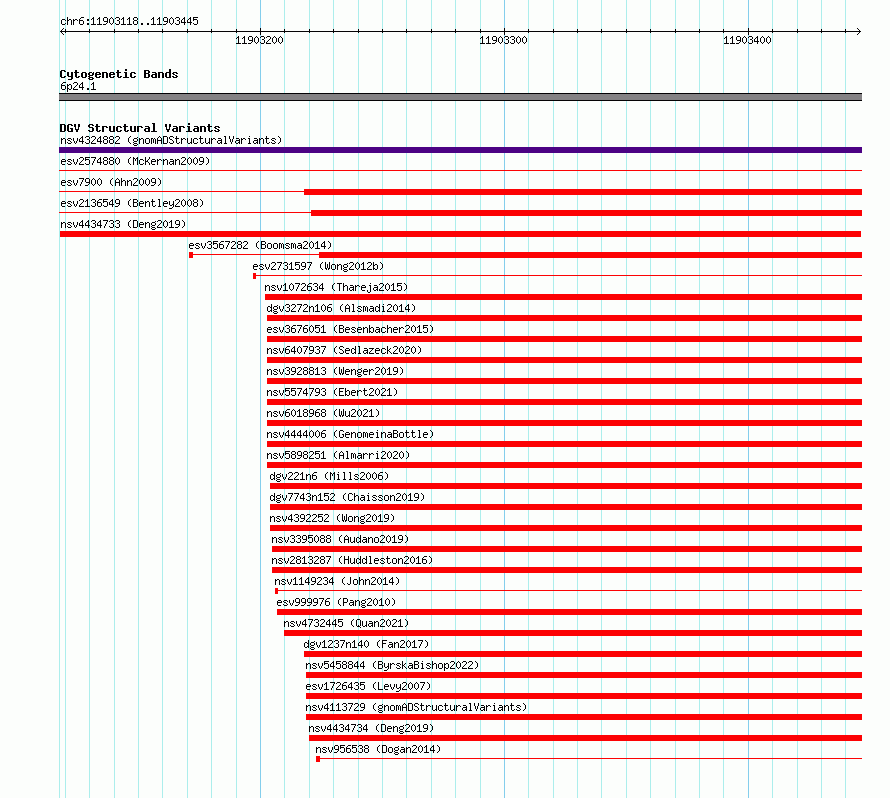The width and height of the screenshot is (890, 798).
Task: Open esv2574880 (McKernan2009) variant
Action: click(135, 161)
